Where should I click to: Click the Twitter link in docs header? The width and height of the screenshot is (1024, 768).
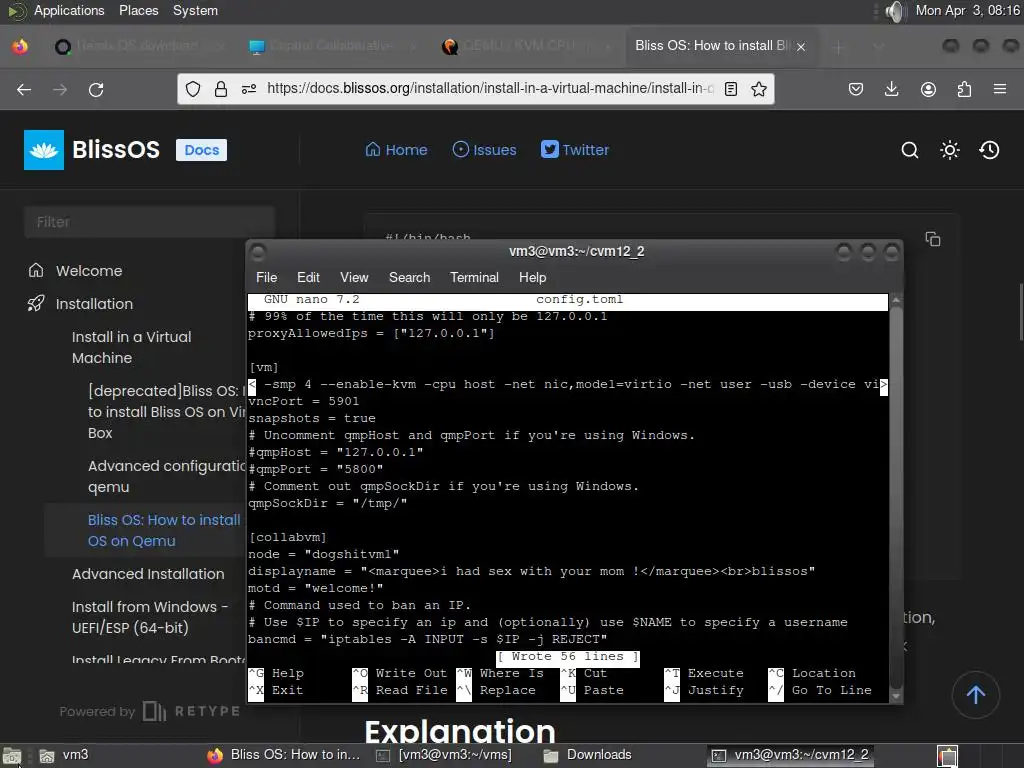[575, 150]
